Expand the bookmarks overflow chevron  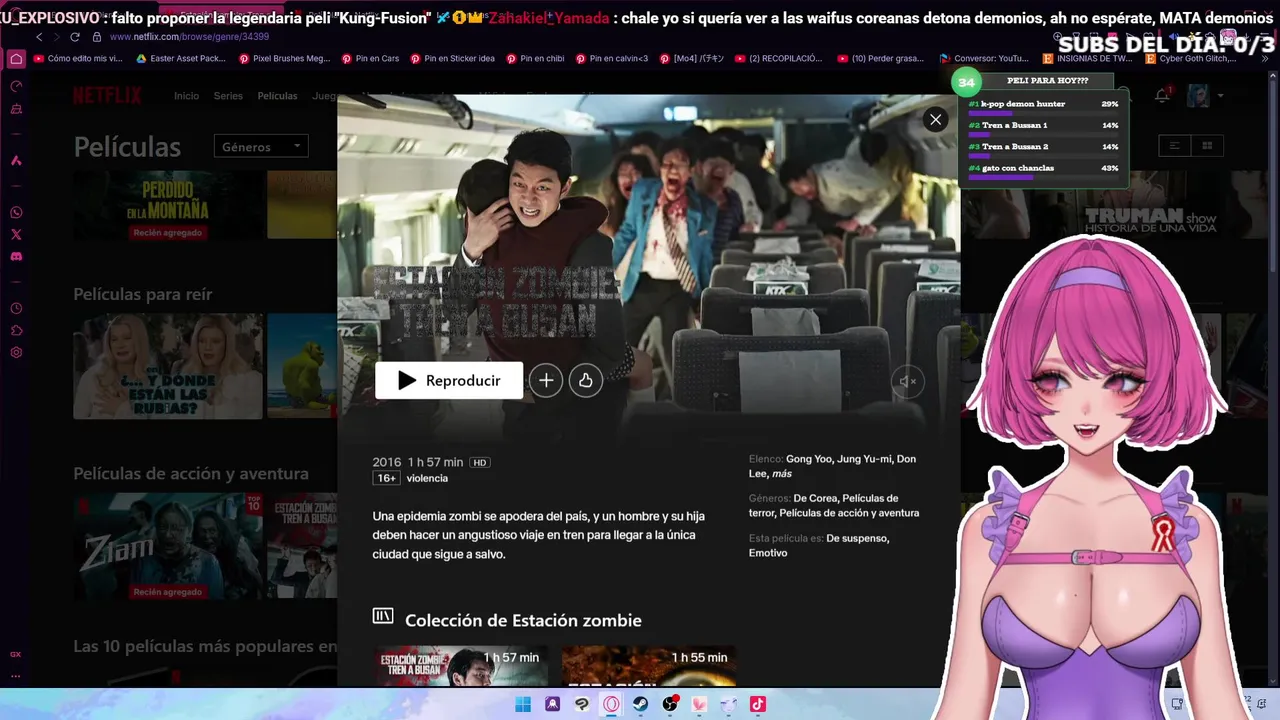[x=1265, y=59]
